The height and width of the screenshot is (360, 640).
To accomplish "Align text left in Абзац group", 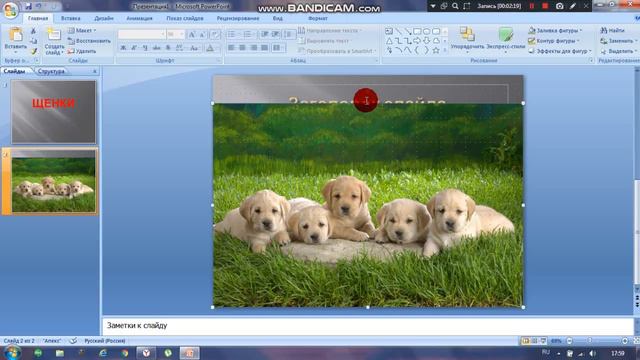I will tap(231, 48).
